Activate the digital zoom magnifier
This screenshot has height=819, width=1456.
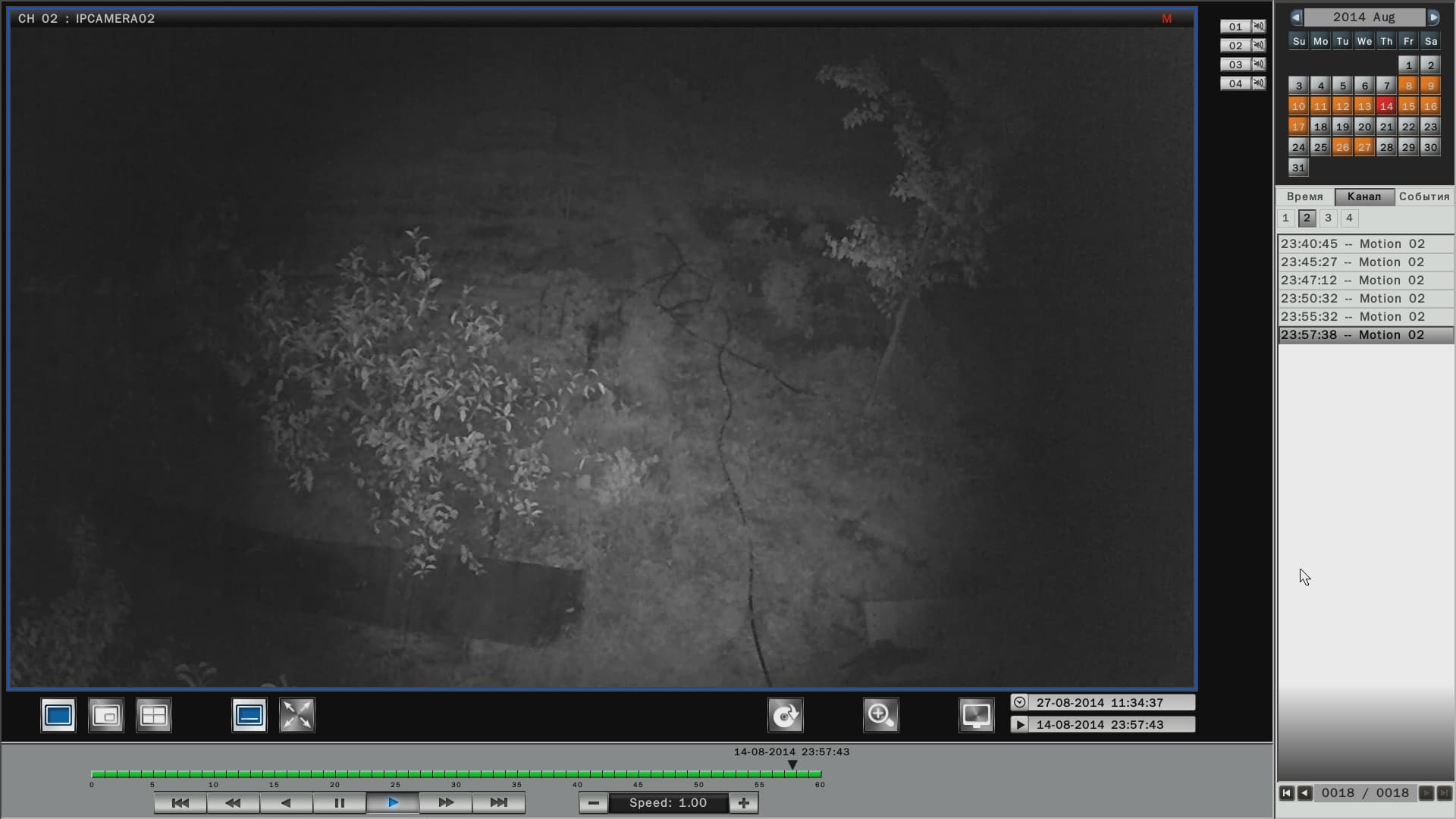click(x=880, y=715)
